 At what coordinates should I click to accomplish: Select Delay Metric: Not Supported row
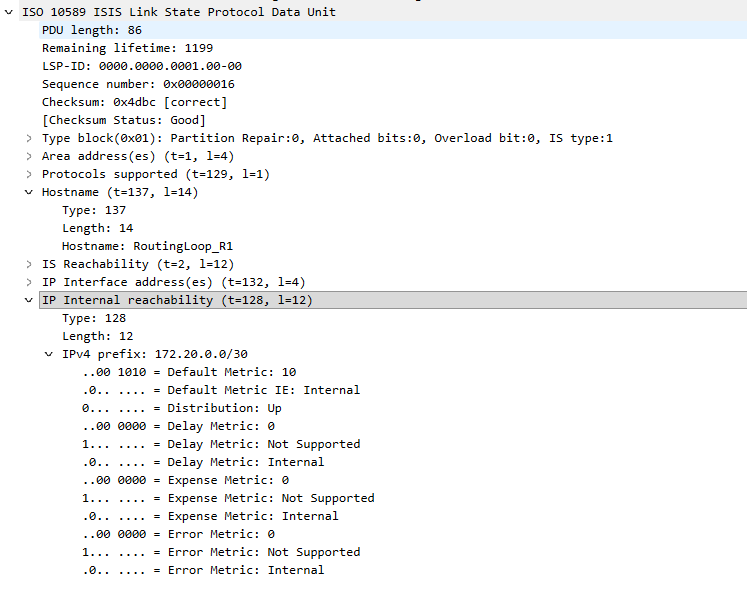(x=221, y=444)
